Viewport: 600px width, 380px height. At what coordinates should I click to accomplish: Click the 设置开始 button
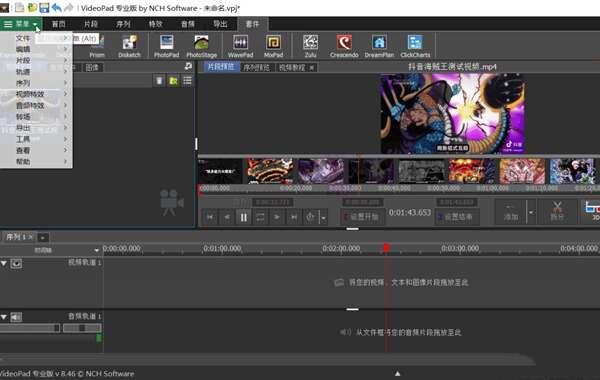tap(362, 217)
